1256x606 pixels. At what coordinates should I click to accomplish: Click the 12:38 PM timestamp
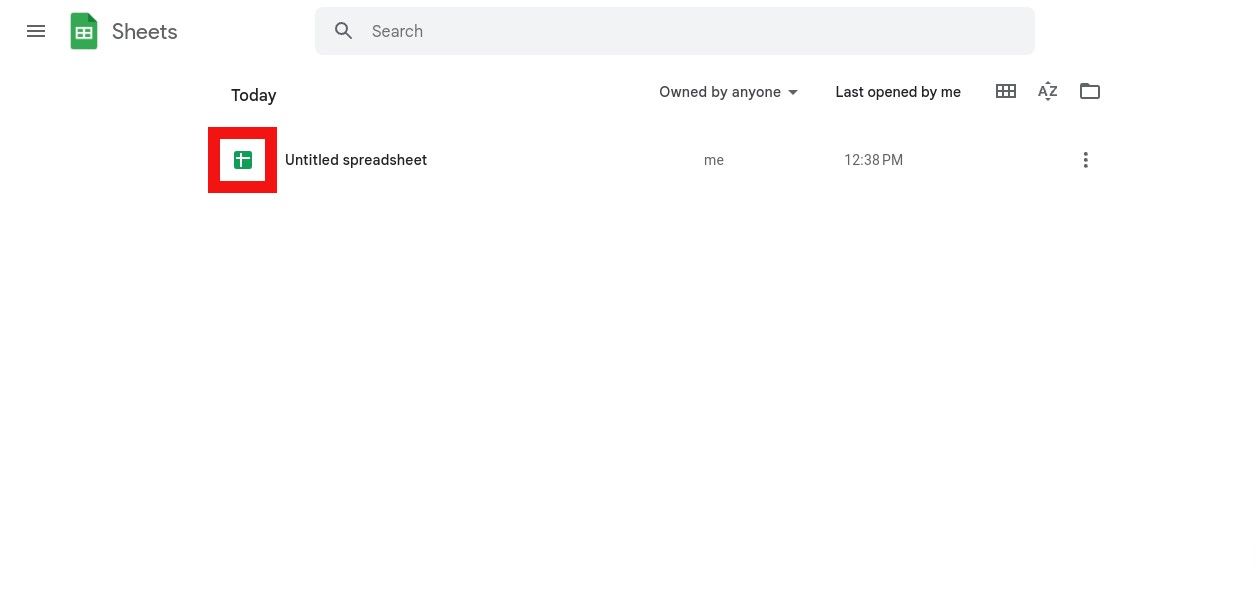click(x=873, y=160)
